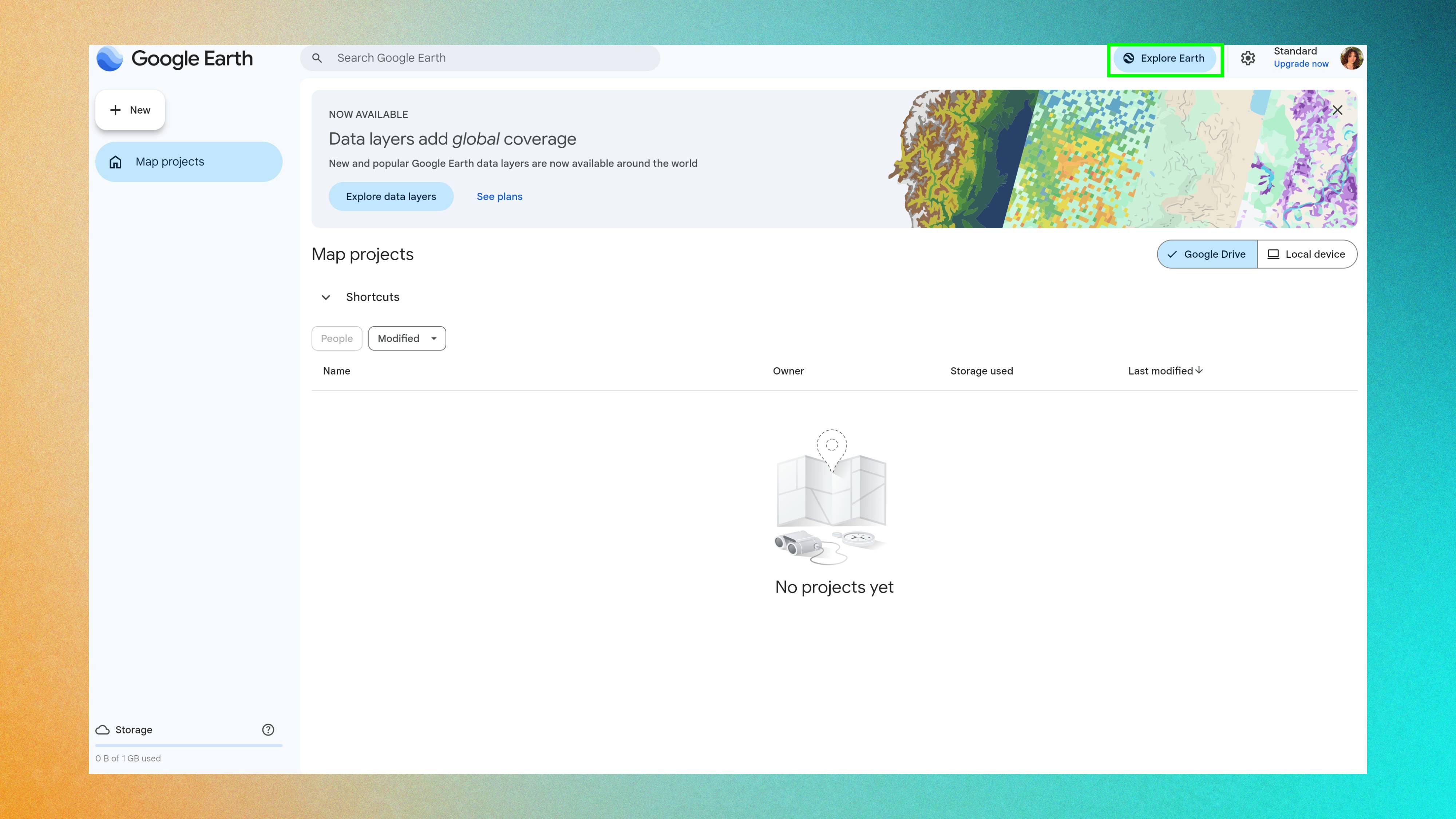
Task: Open settings via the gear icon
Action: point(1248,58)
